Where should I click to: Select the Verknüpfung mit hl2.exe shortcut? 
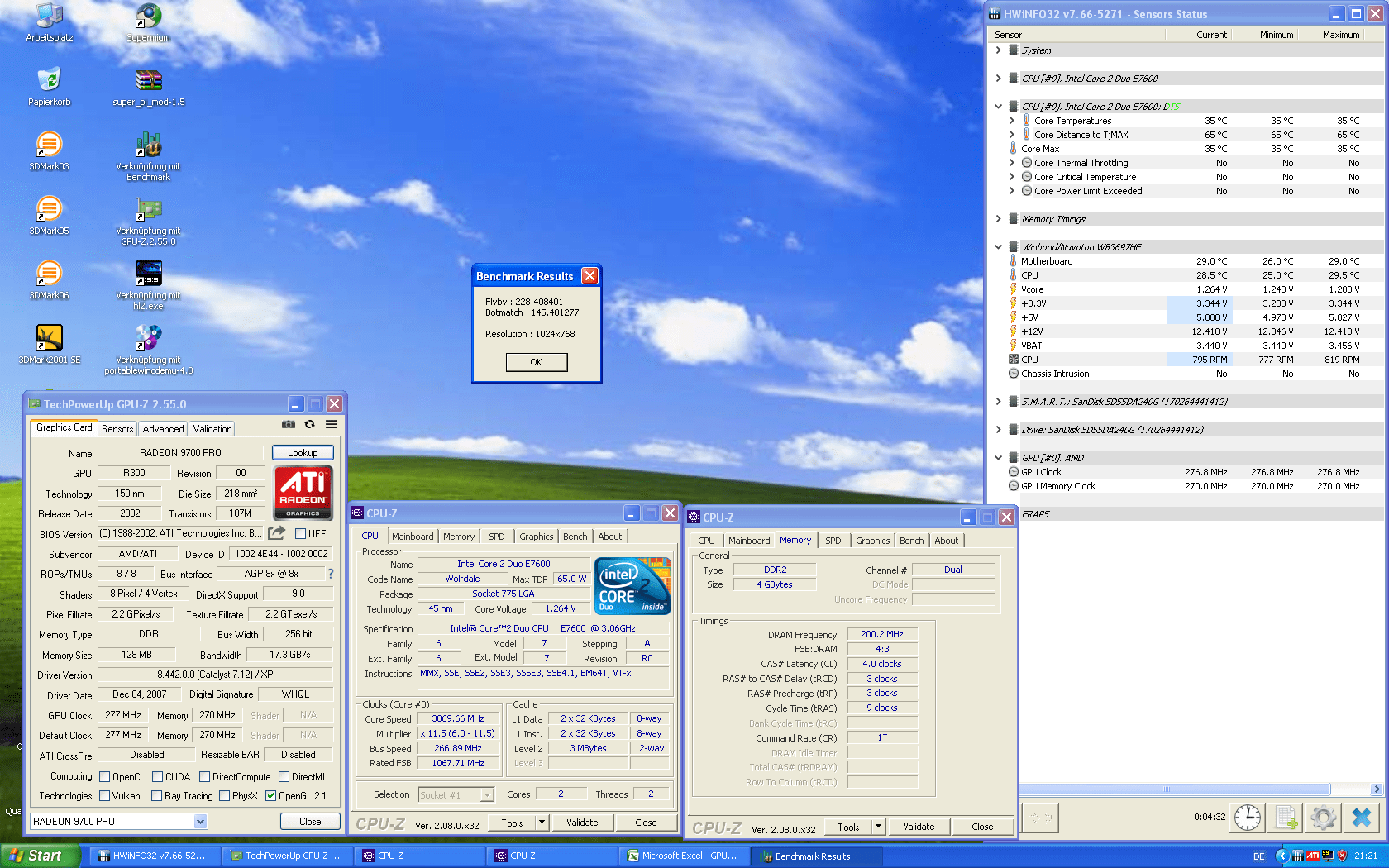point(149,285)
